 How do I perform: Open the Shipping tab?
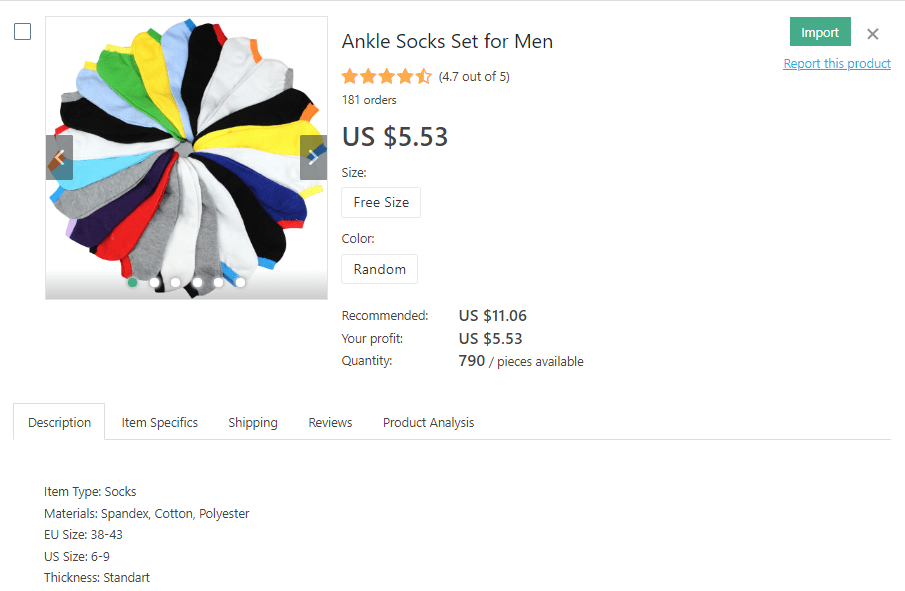253,422
